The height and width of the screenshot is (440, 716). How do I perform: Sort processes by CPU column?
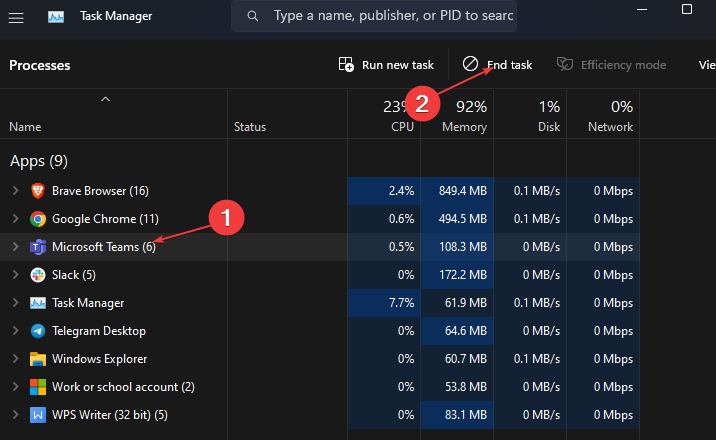[400, 127]
